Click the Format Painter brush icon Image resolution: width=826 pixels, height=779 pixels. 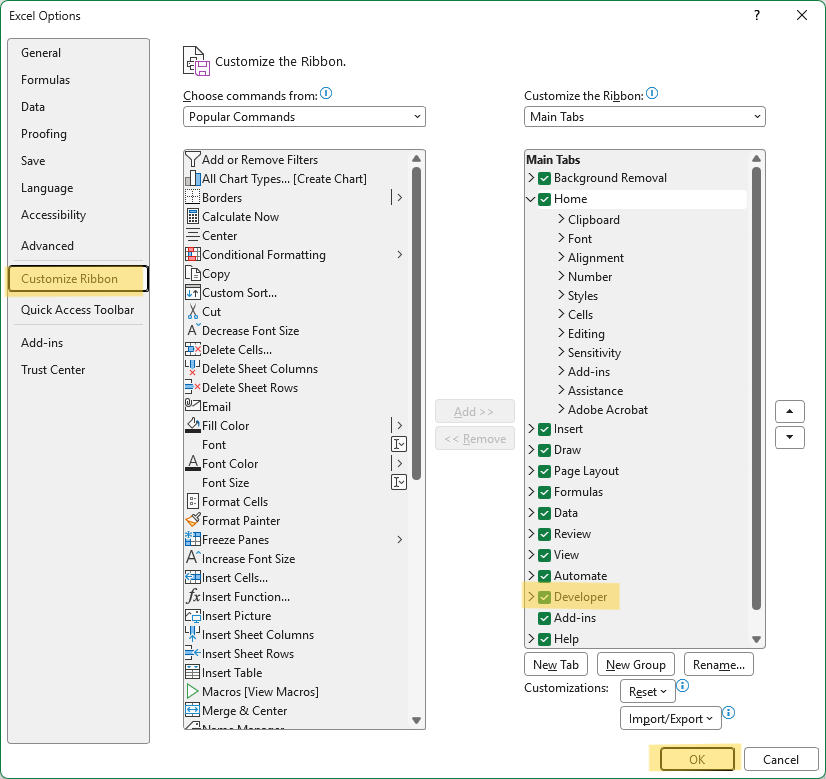[193, 521]
